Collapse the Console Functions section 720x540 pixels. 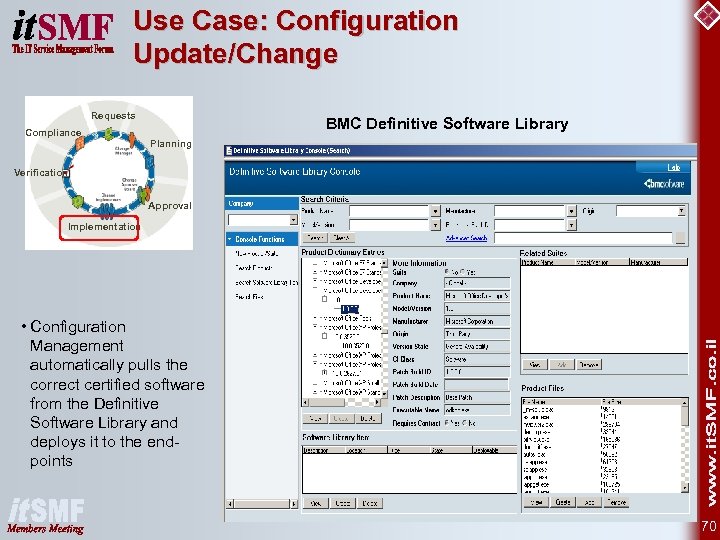tap(230, 239)
